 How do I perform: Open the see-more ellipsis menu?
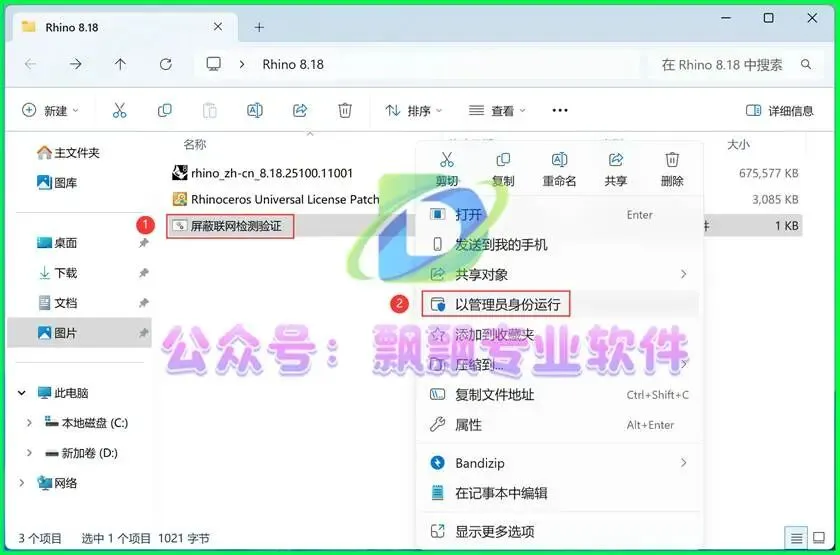pos(560,110)
